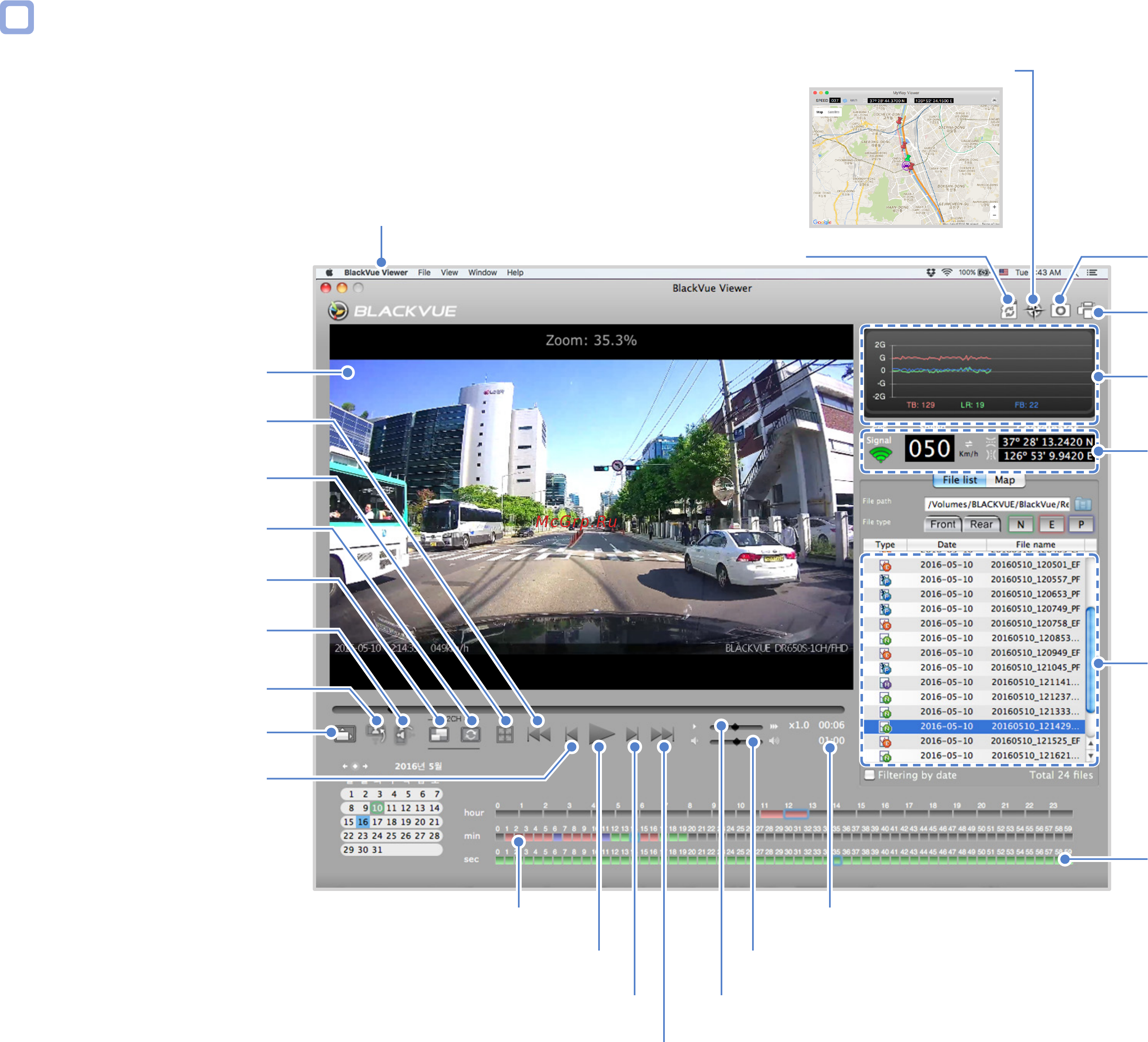This screenshot has height=1042, width=1148.
Task: Sort the list by File name column header
Action: (1035, 545)
